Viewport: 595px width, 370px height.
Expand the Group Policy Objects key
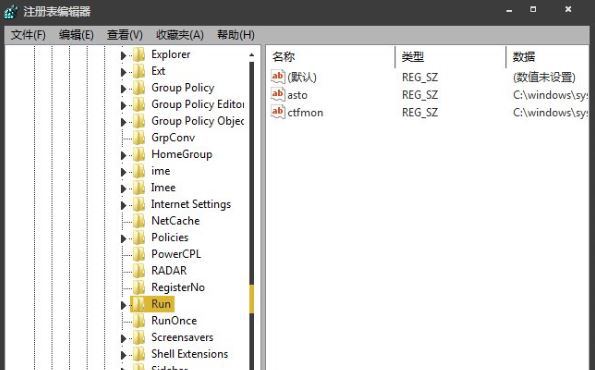(x=123, y=122)
